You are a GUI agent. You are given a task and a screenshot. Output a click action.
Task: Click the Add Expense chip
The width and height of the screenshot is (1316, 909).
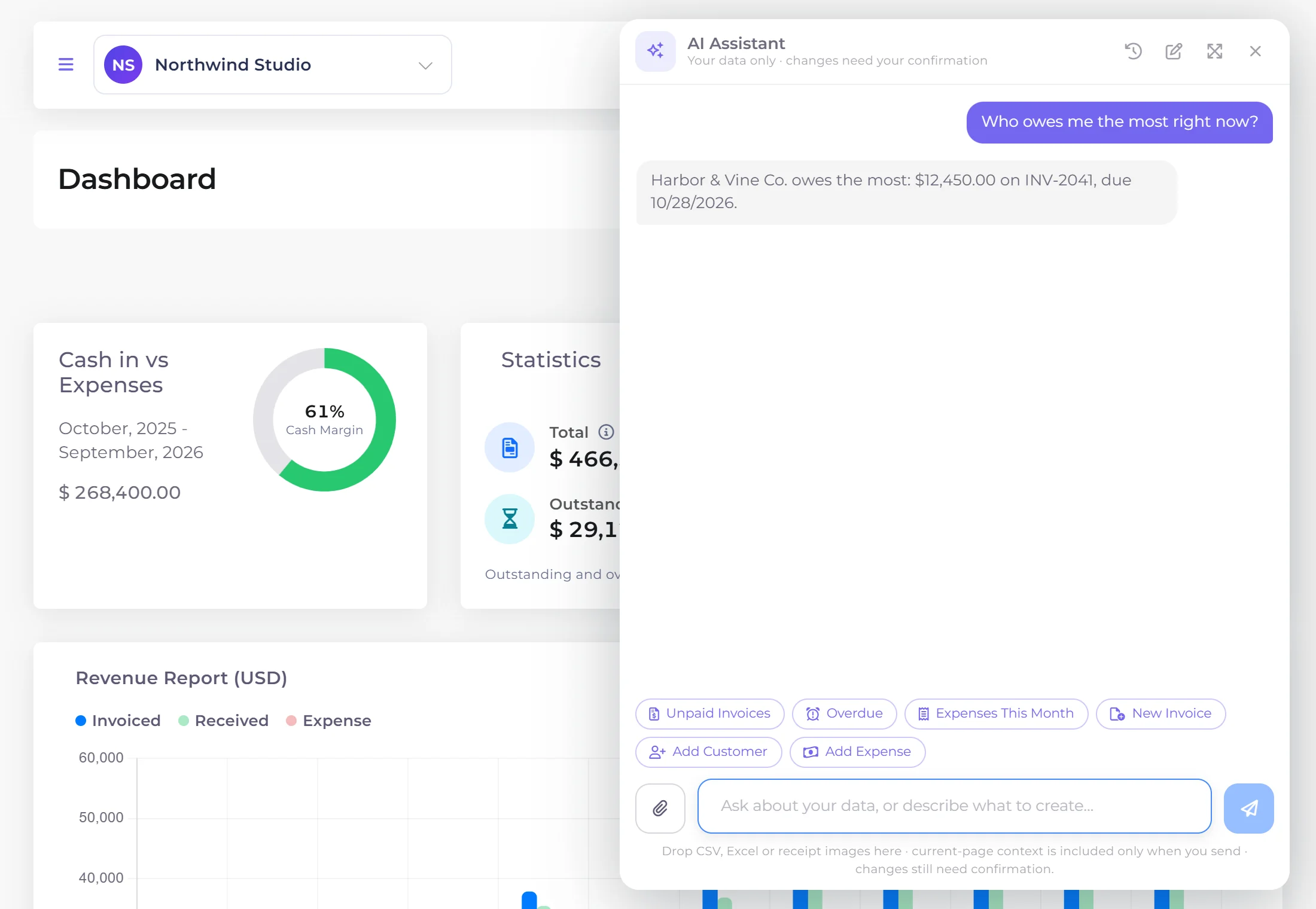coord(858,752)
